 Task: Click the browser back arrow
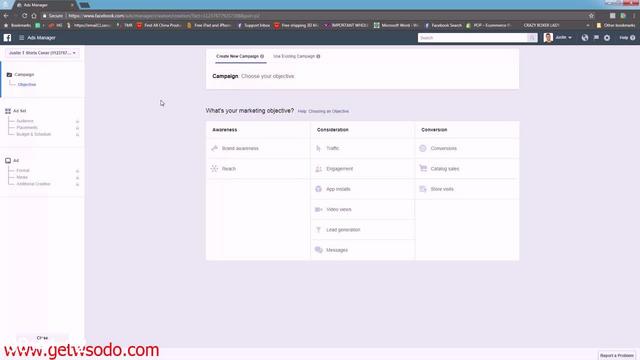(6, 16)
